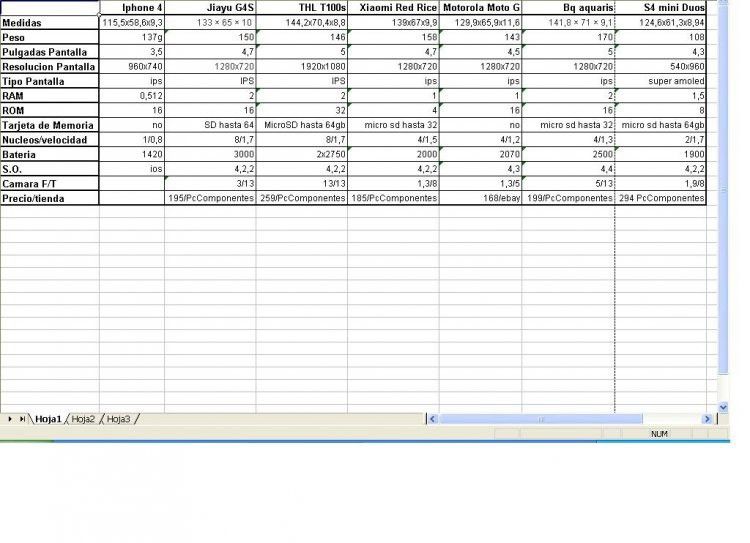The image size is (750, 543).
Task: Switch to the Hoja2 sheet tab
Action: [x=83, y=419]
